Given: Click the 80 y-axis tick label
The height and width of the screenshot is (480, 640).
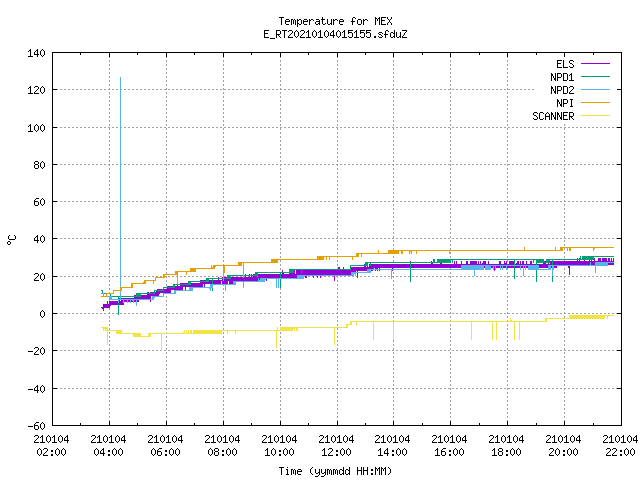Looking at the screenshot, I should [39, 165].
